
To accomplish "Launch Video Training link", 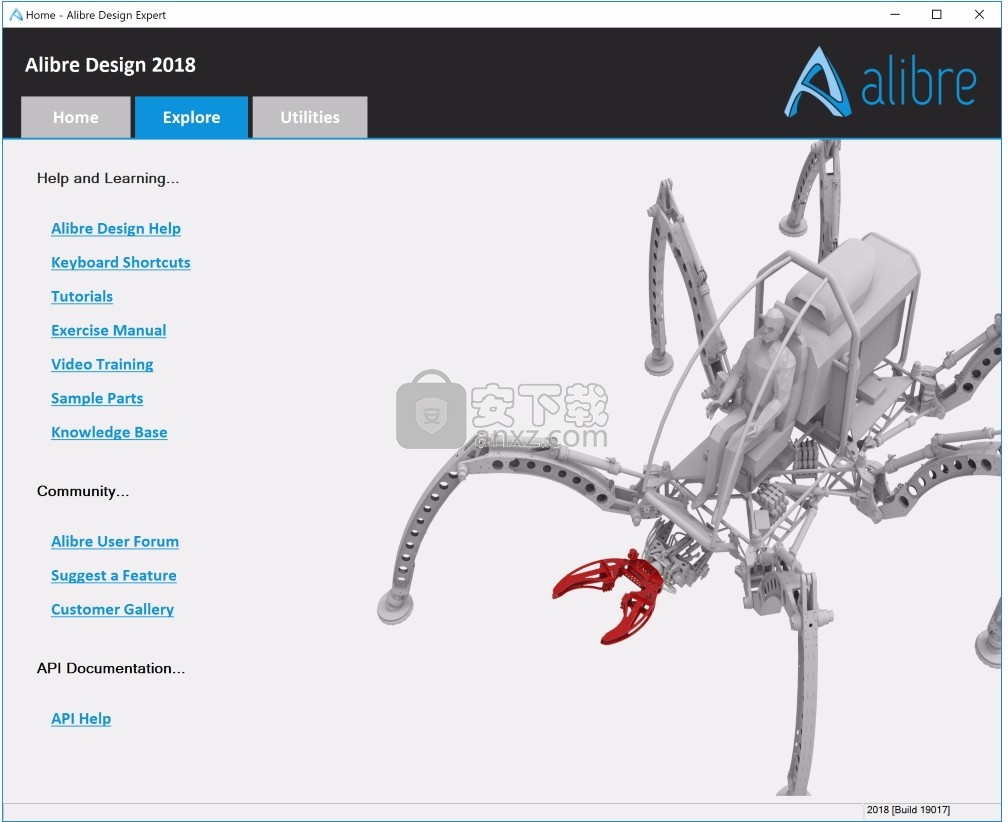I will pos(102,365).
